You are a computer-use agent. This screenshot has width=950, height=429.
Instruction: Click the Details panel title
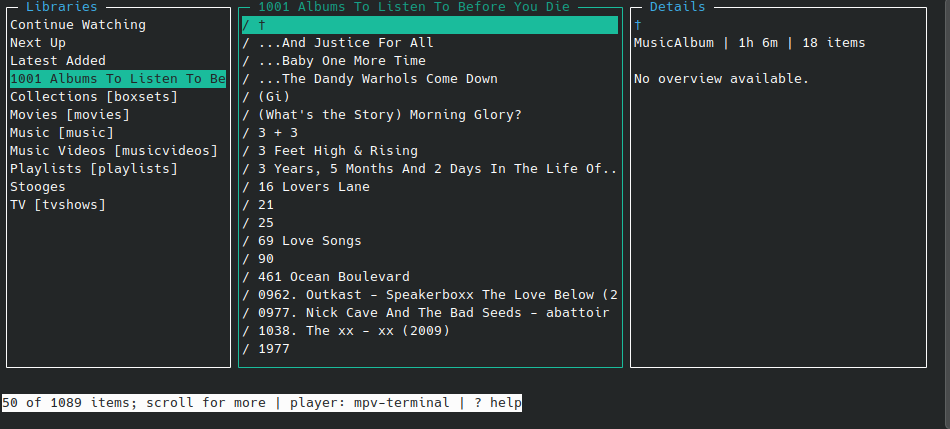[677, 7]
